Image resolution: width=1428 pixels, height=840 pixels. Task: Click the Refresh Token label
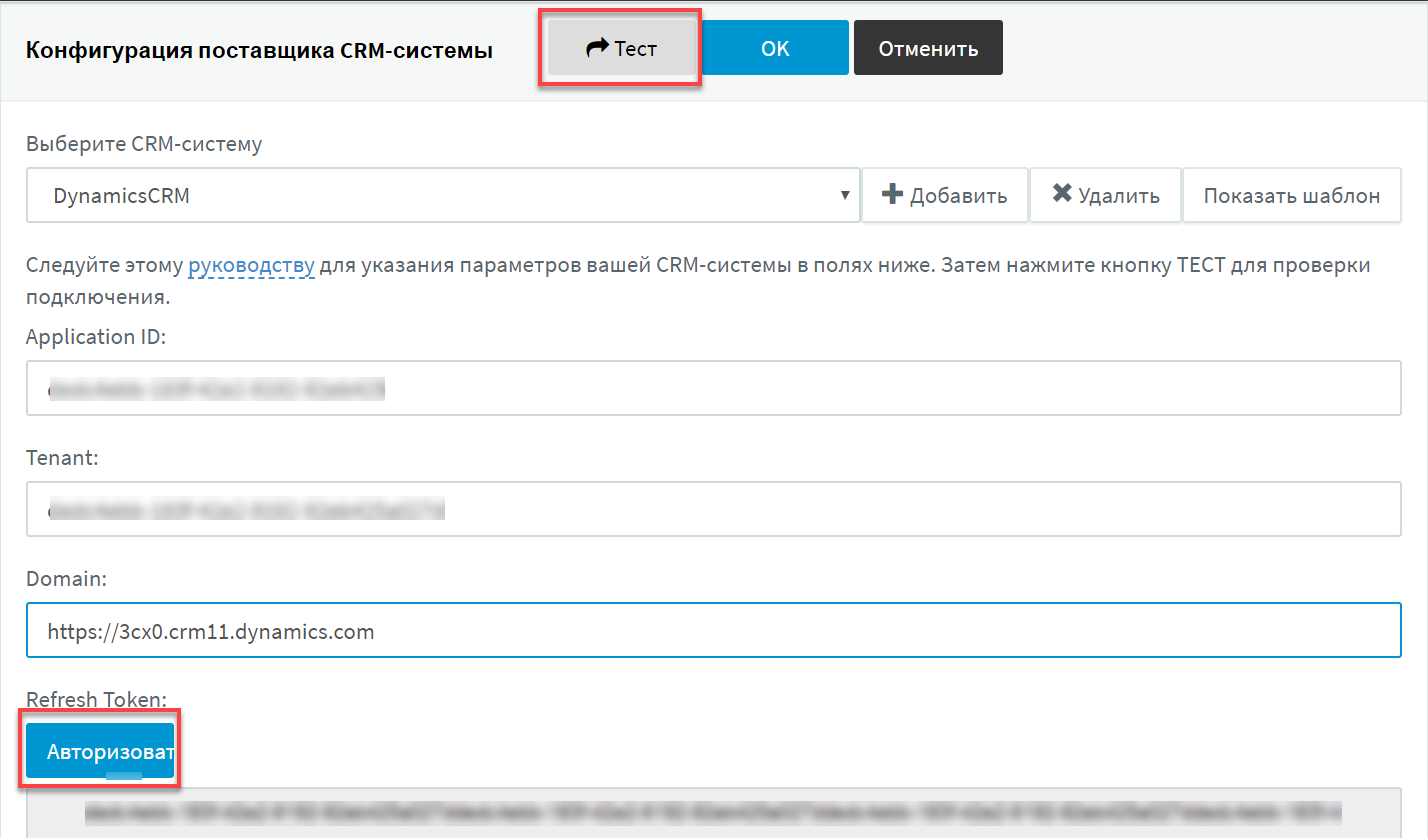click(x=96, y=700)
